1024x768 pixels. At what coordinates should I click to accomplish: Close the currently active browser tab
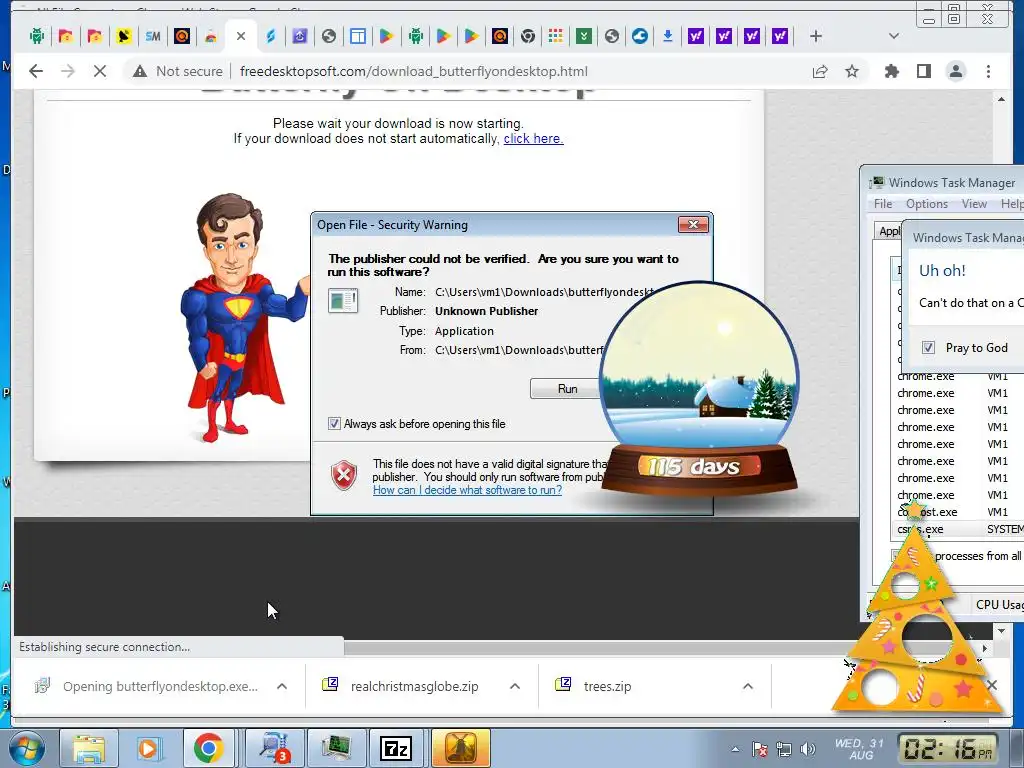(x=241, y=36)
